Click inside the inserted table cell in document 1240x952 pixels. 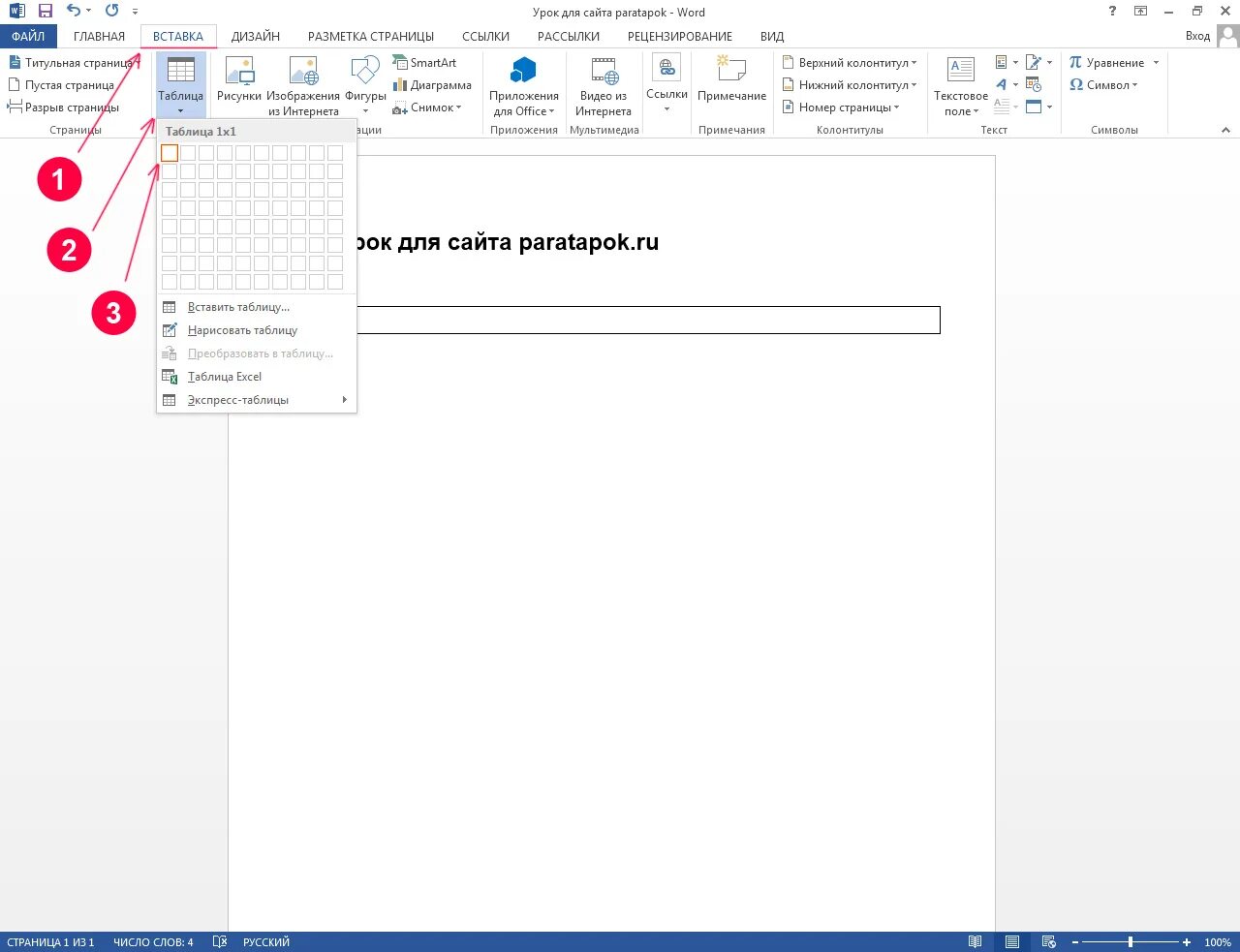click(648, 320)
